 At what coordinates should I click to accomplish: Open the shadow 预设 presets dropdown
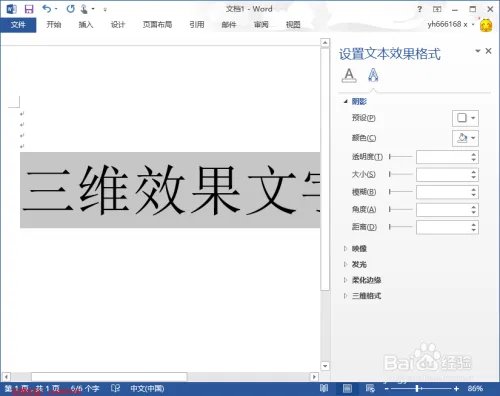[x=465, y=118]
